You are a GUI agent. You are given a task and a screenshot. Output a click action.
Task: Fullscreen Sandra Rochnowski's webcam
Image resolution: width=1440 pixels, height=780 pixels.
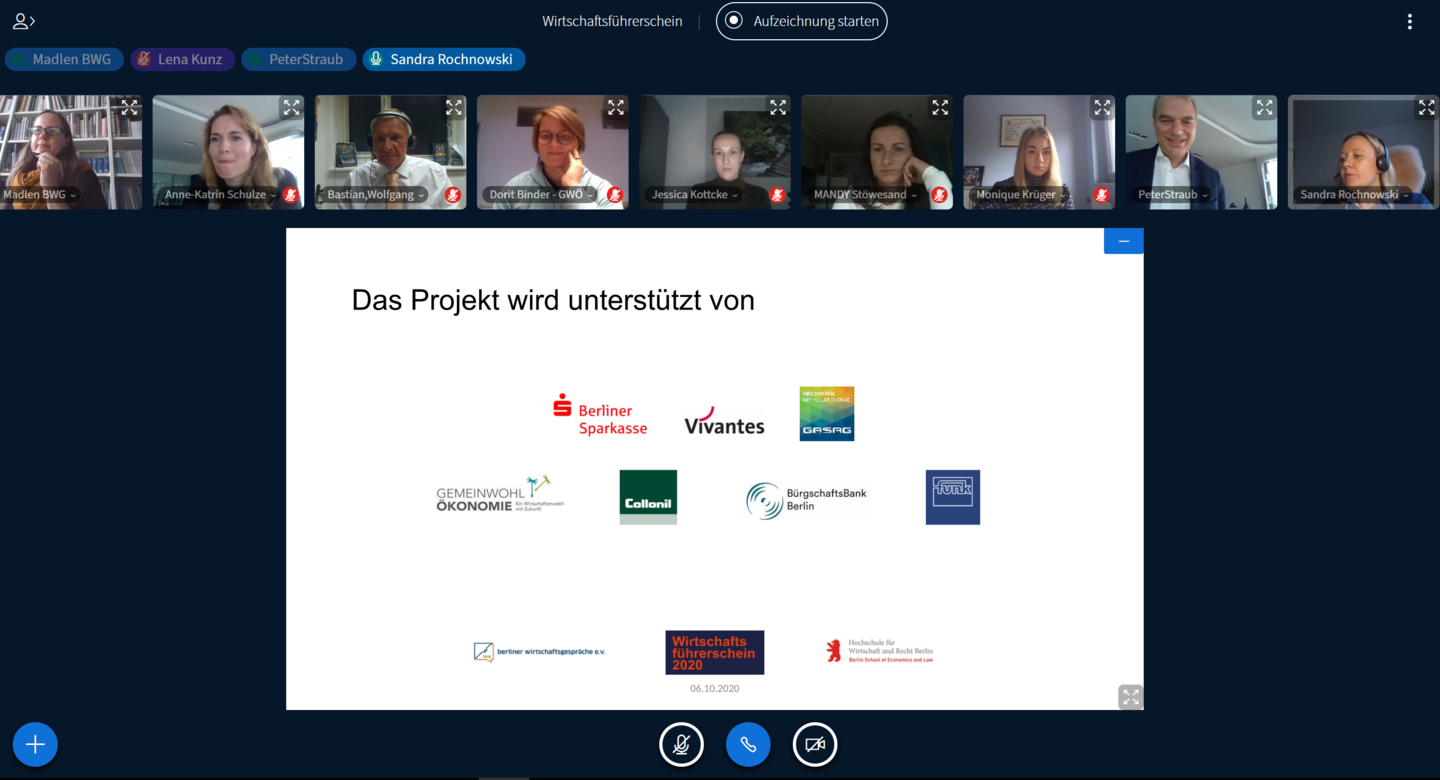(x=1426, y=107)
